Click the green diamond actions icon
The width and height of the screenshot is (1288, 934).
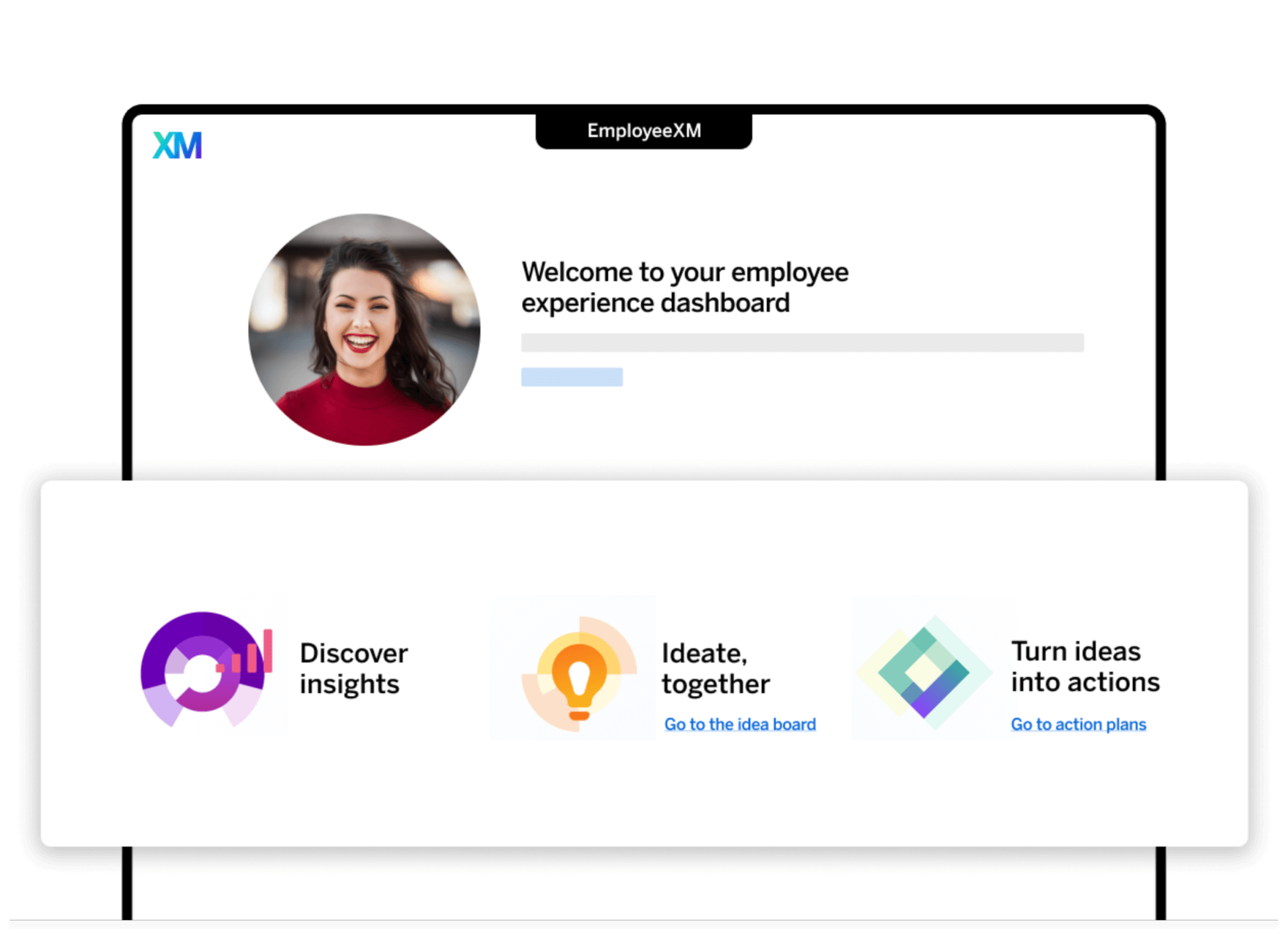tap(925, 672)
